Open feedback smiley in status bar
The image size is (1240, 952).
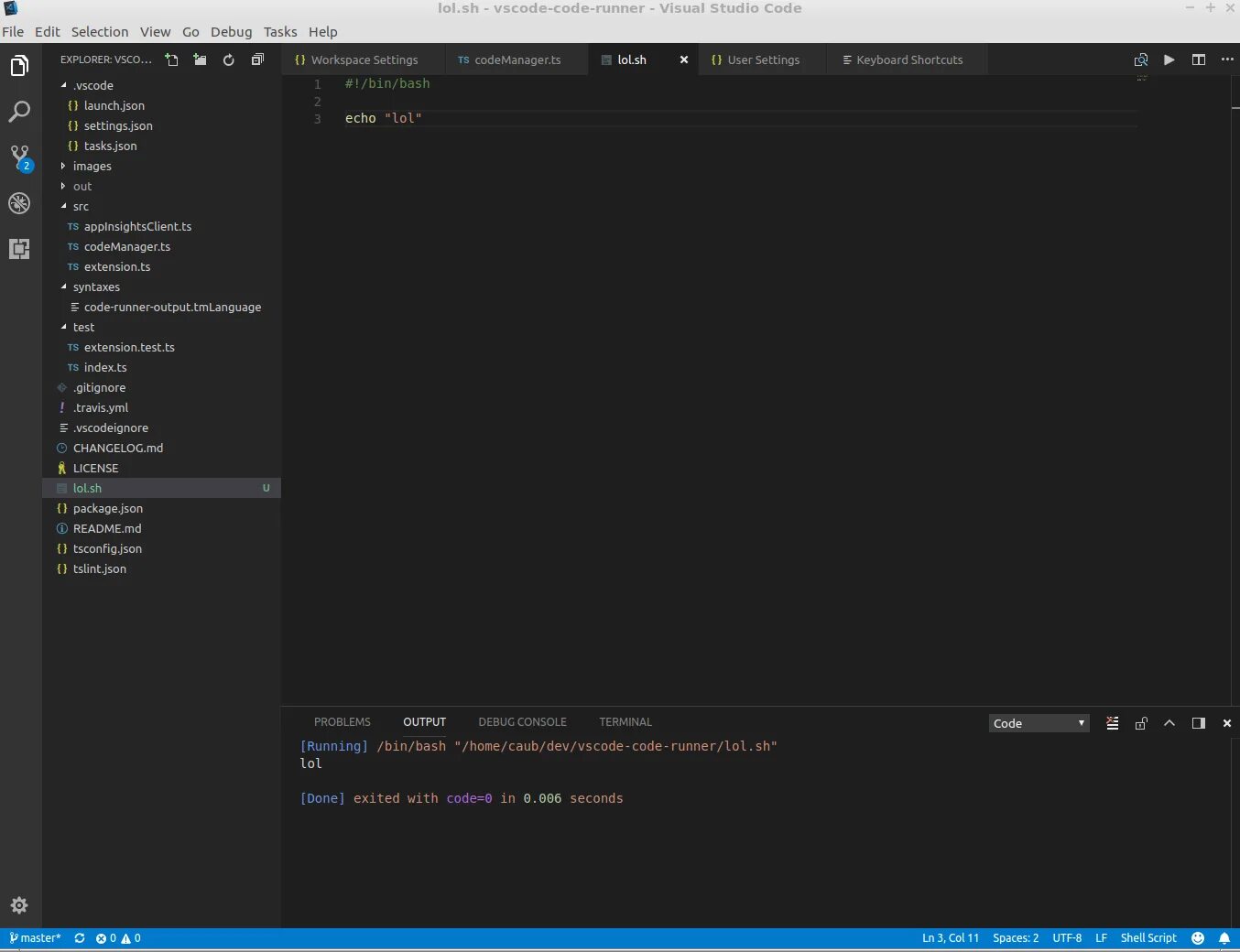click(x=1198, y=938)
